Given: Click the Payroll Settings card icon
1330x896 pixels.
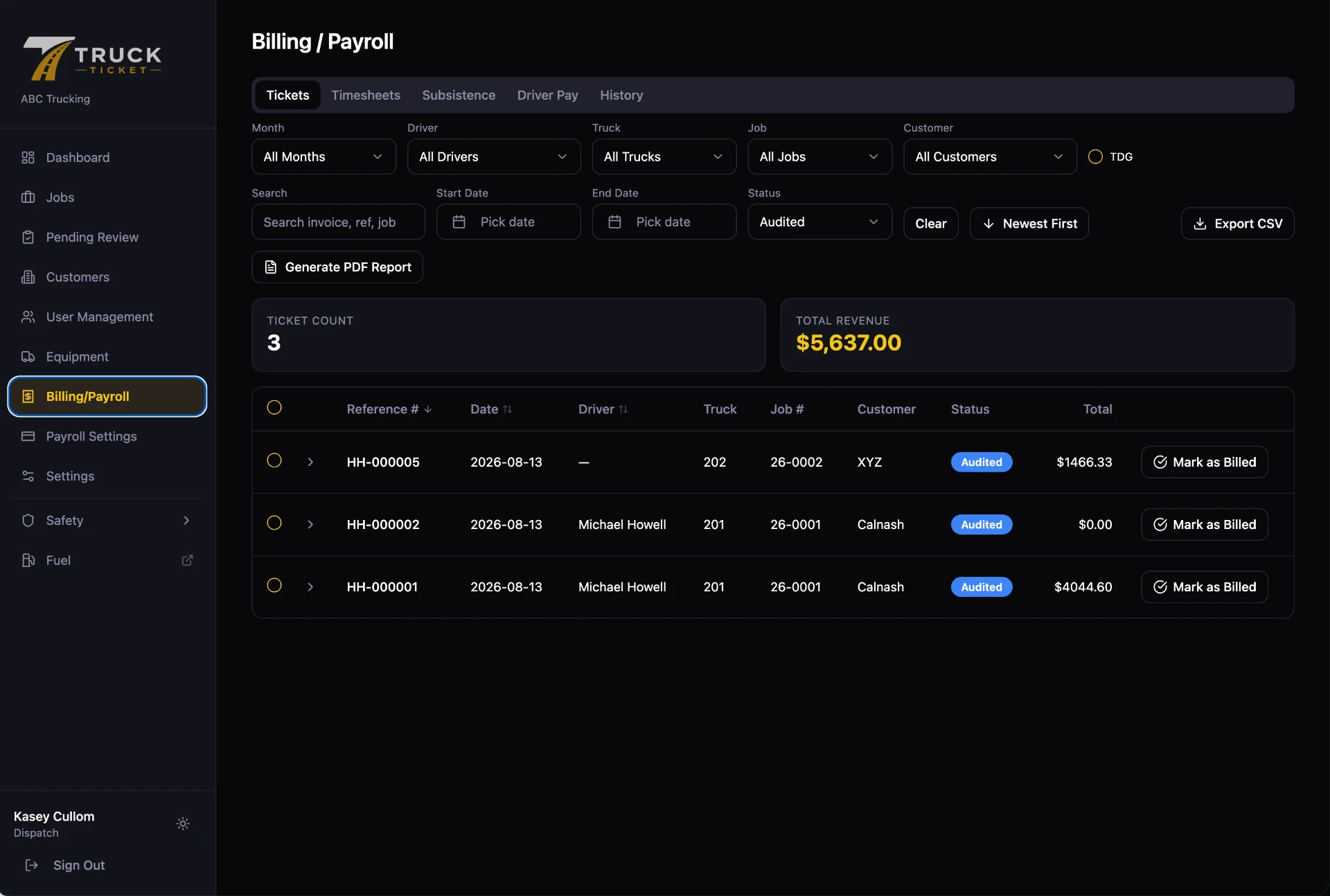Looking at the screenshot, I should click(28, 436).
